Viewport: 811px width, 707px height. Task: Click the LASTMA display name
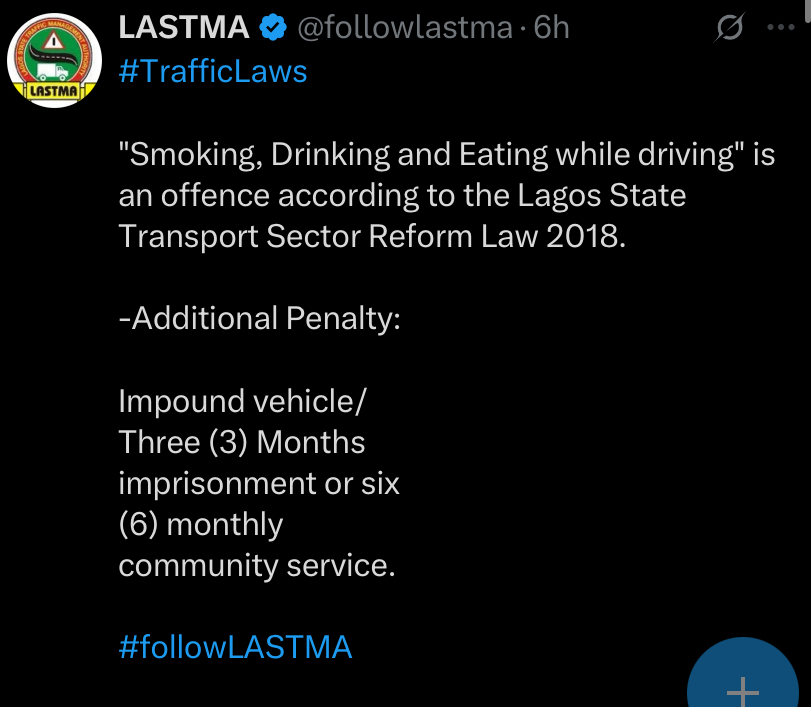[184, 28]
